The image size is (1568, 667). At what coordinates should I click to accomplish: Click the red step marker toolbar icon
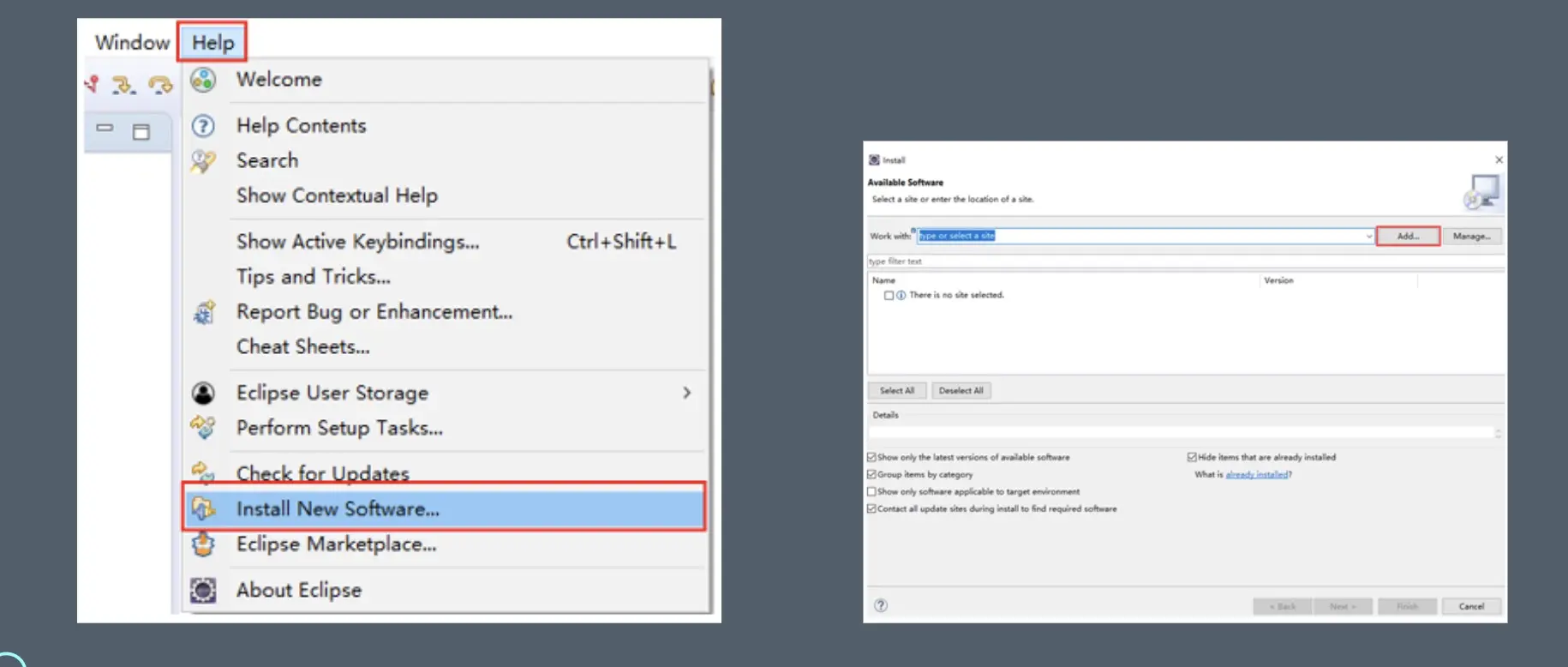pyautogui.click(x=92, y=84)
